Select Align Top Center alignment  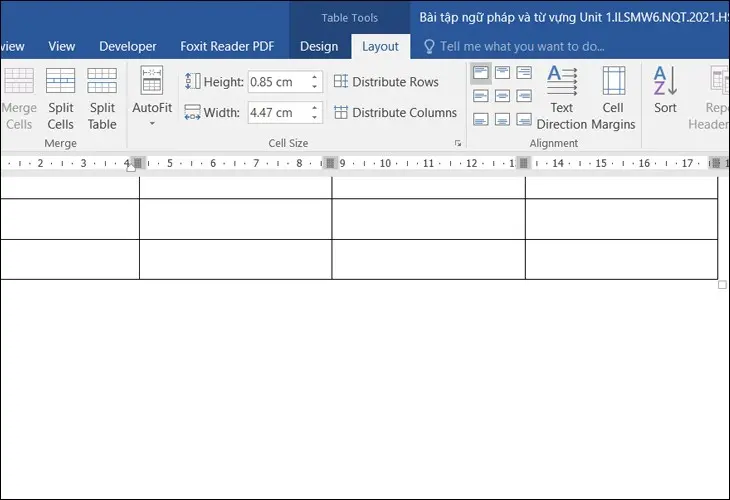[502, 73]
